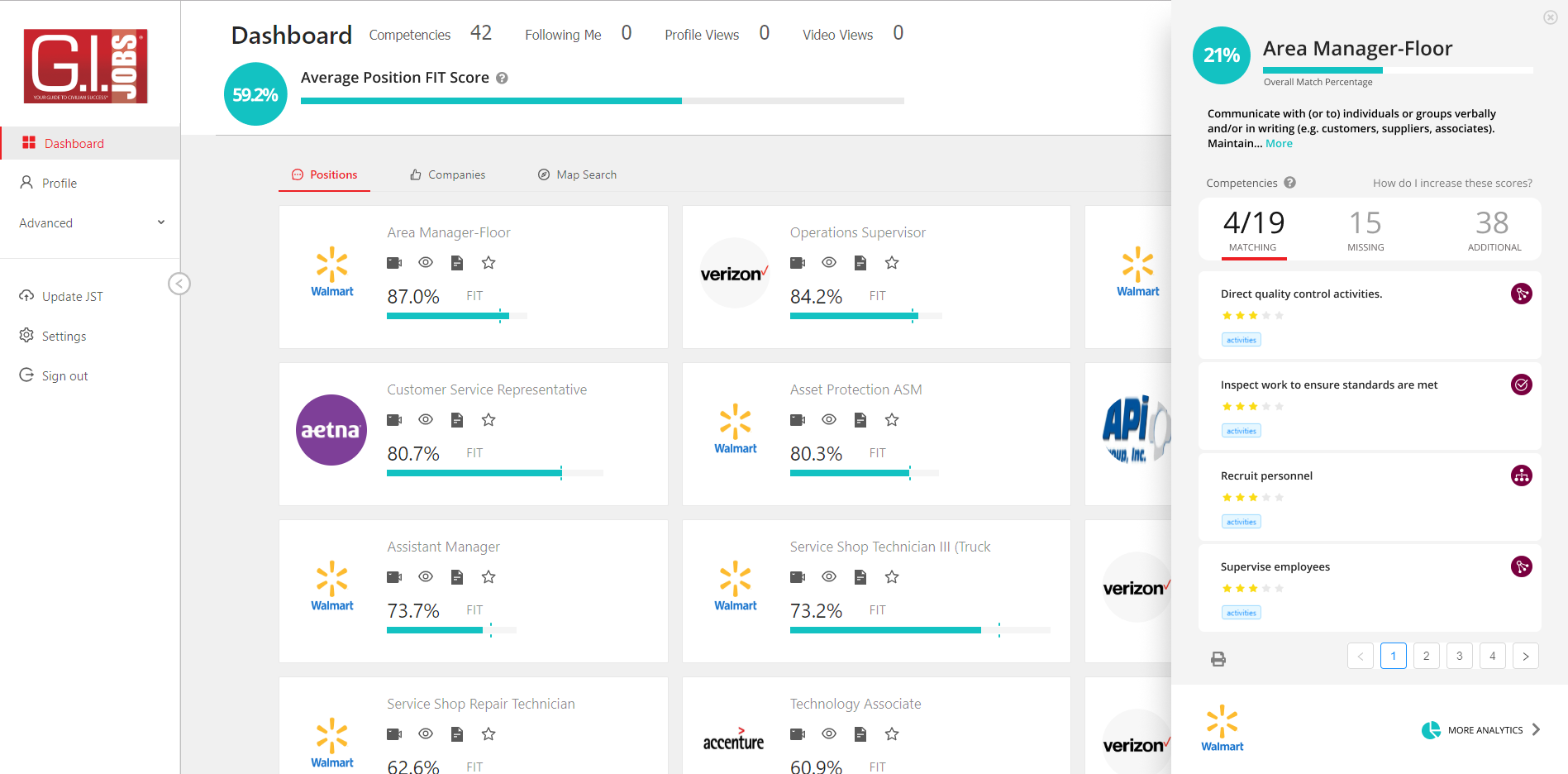
Task: Open Profile in the sidebar
Action: 90,183
